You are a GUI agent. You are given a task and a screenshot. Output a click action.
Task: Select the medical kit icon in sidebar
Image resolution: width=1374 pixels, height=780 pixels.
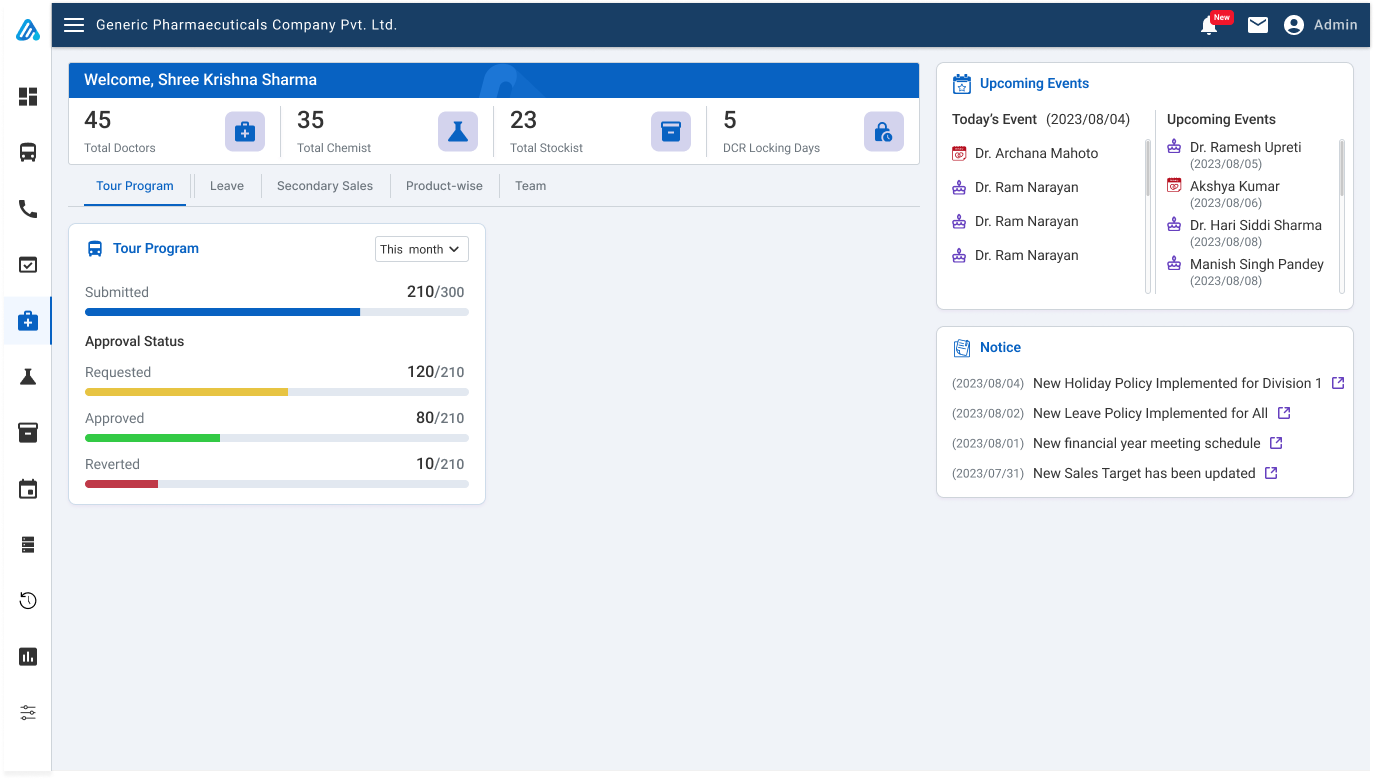28,321
